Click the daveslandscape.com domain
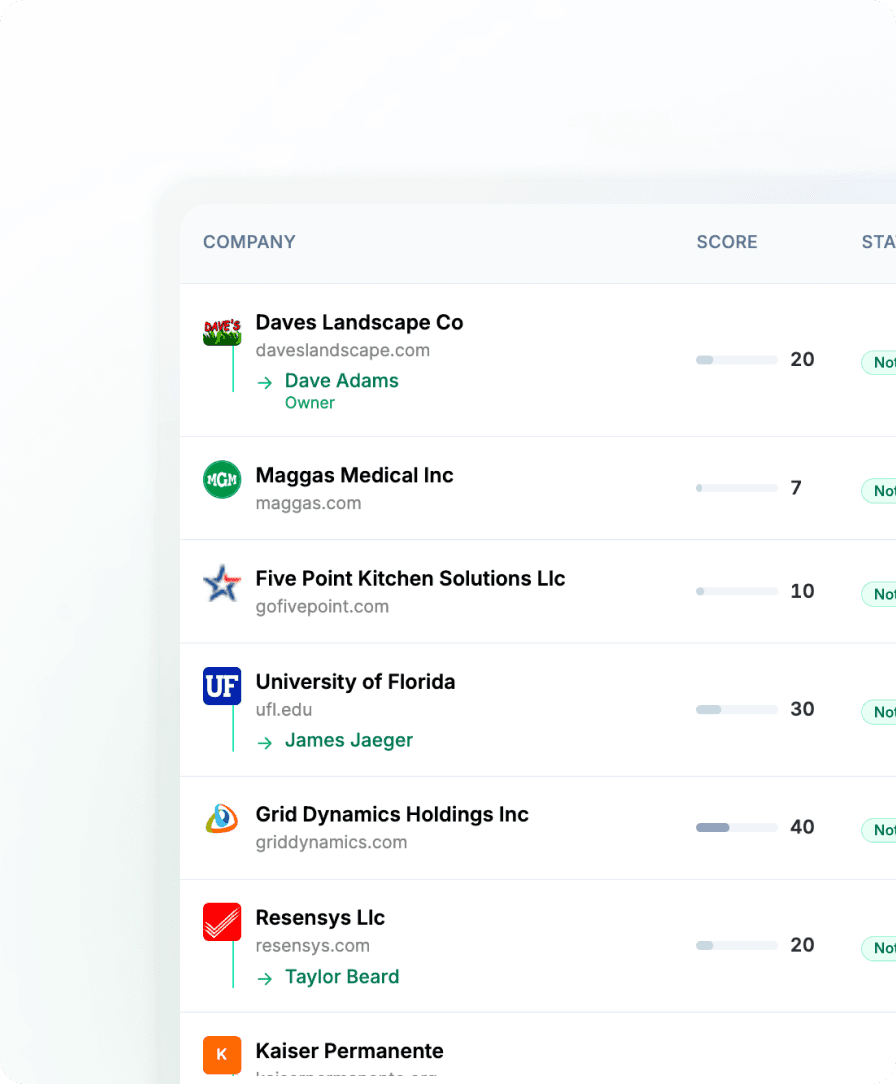Image resolution: width=896 pixels, height=1084 pixels. coord(343,351)
